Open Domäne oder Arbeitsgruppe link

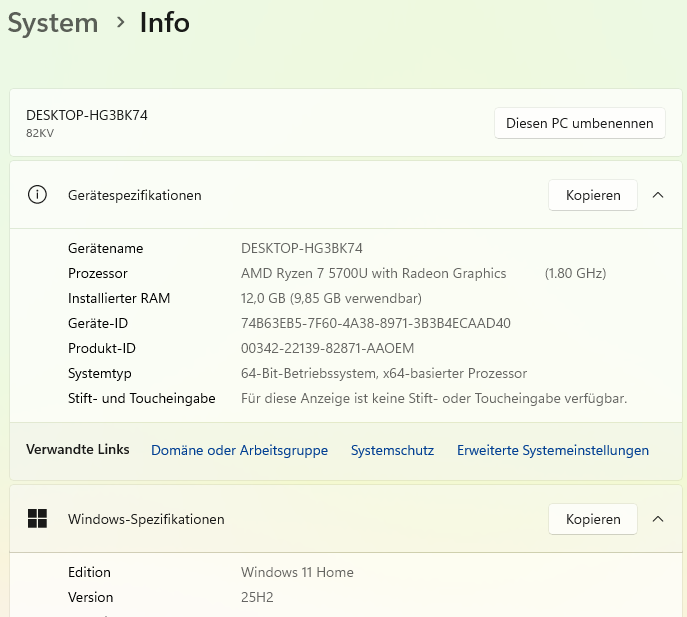[239, 450]
